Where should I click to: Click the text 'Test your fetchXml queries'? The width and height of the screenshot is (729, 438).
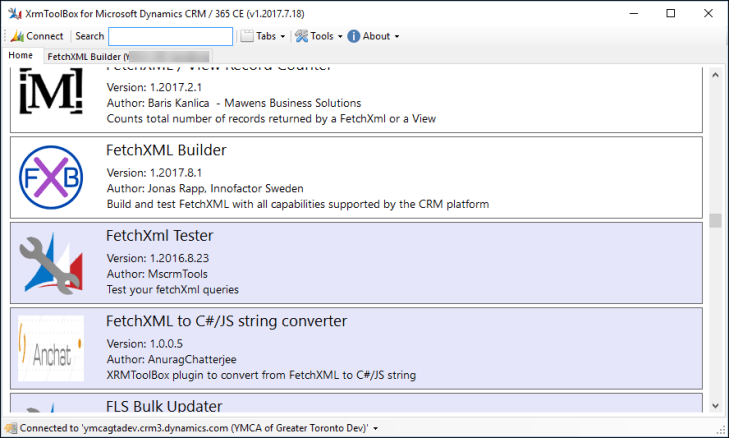point(172,290)
